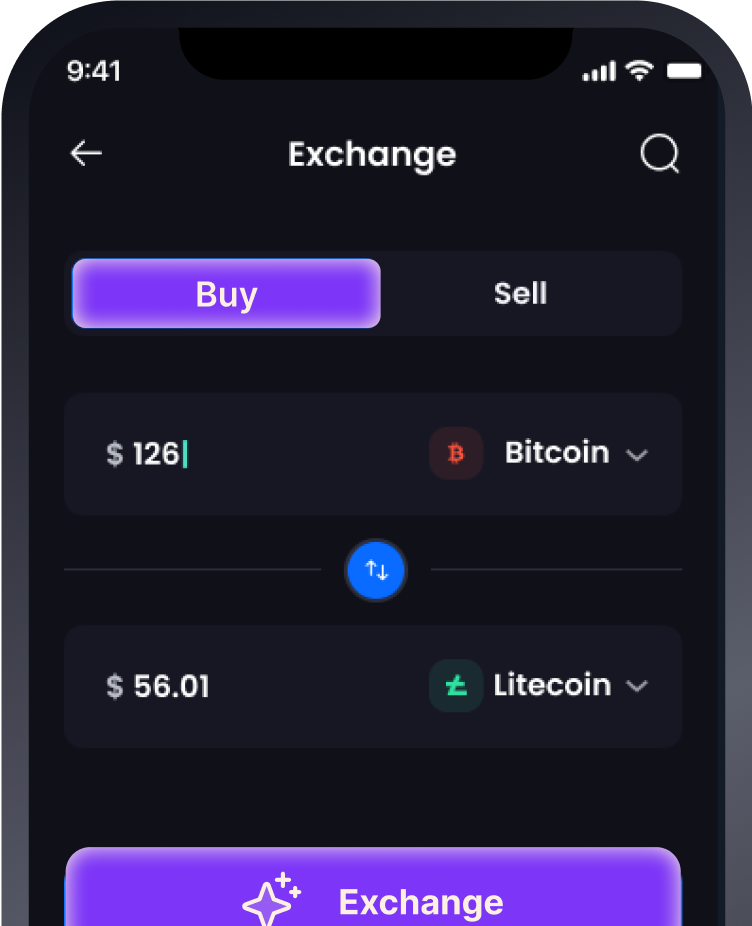Tap the Wi-Fi status icon
Viewport: 752px width, 926px height.
click(638, 71)
